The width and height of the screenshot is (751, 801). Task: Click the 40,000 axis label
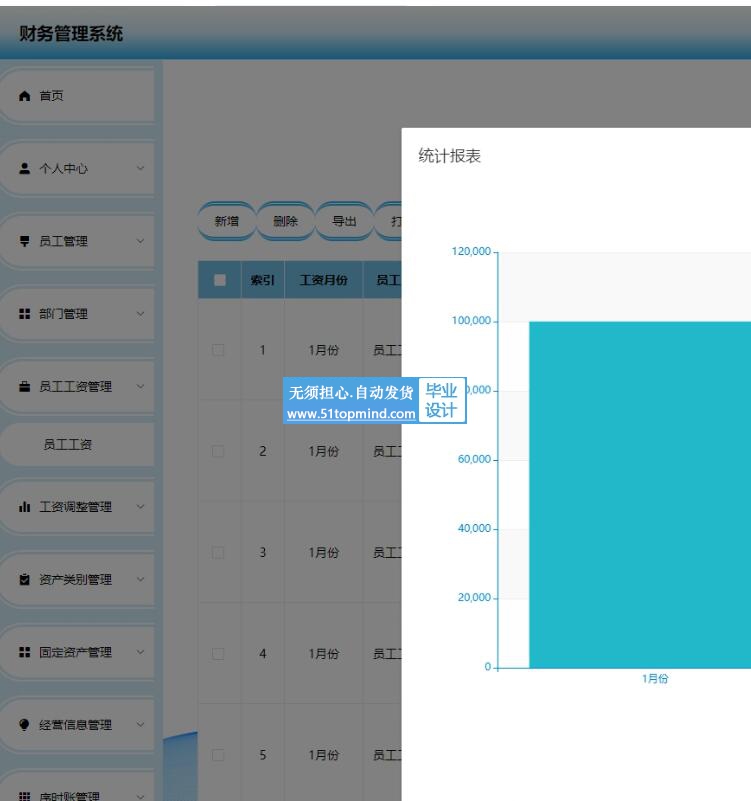474,528
